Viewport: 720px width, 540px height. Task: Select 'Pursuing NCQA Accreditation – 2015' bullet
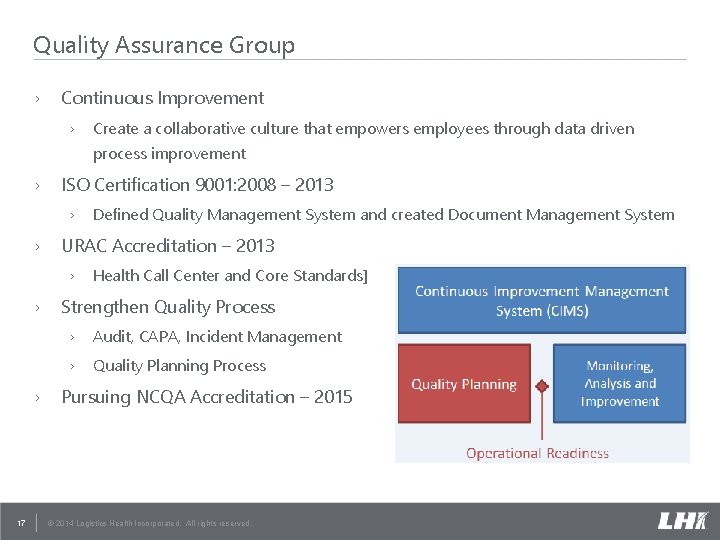[x=207, y=397]
